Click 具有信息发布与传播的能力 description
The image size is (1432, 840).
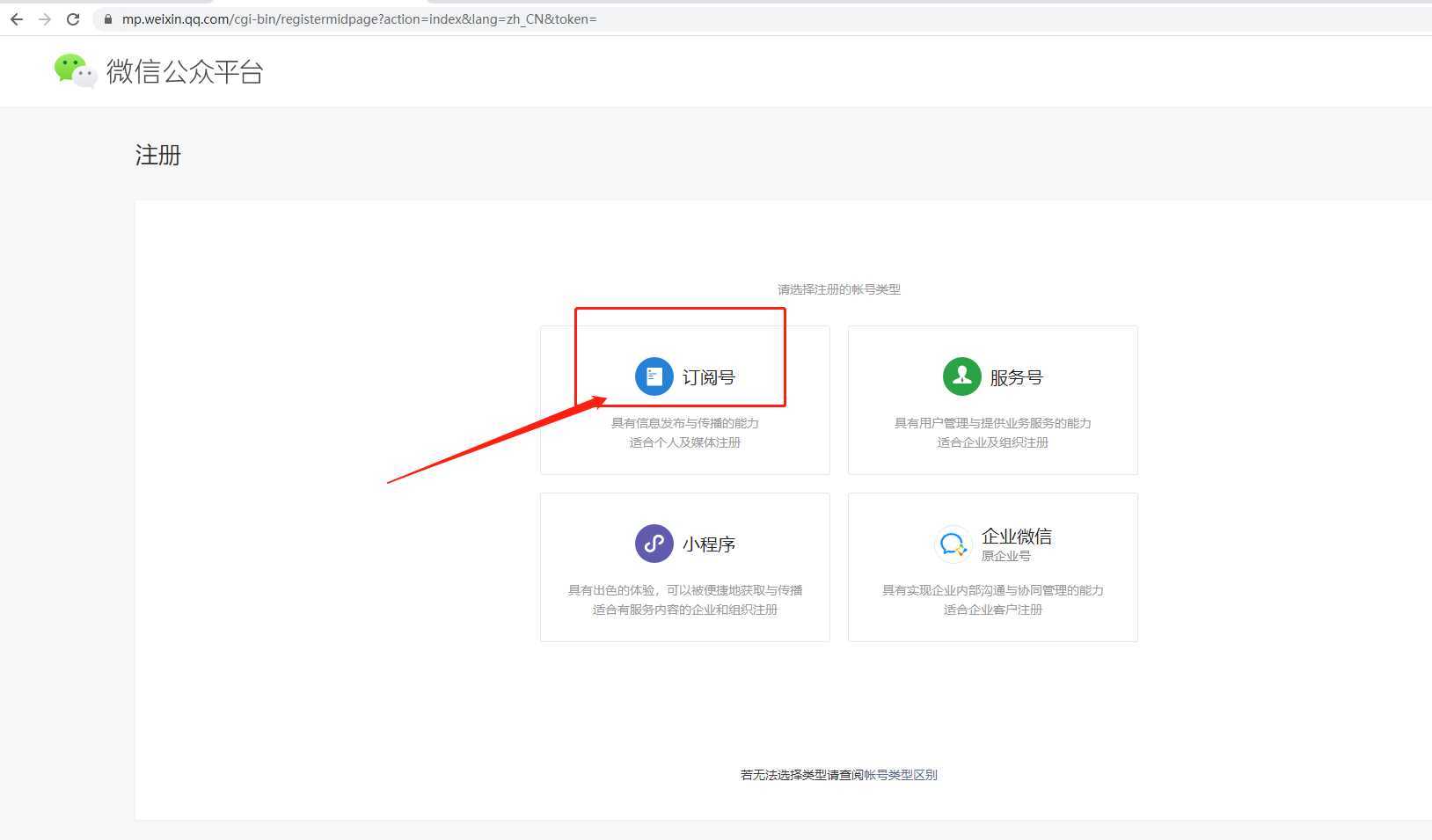pos(685,423)
